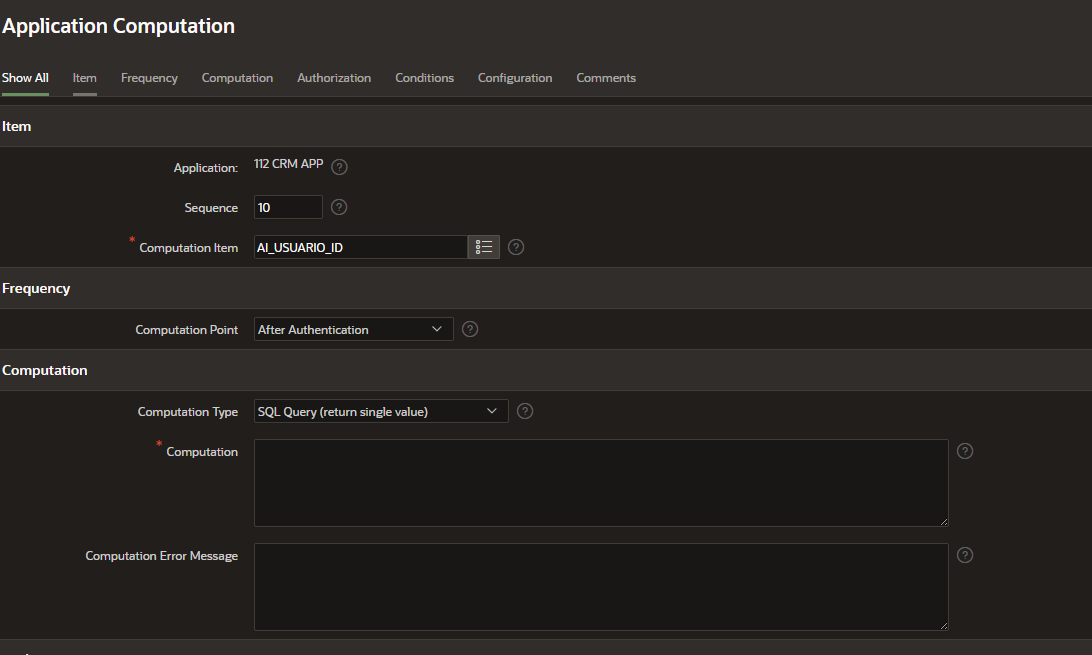Click help icon next to Application name
Viewport: 1092px width, 655px height.
coord(339,166)
